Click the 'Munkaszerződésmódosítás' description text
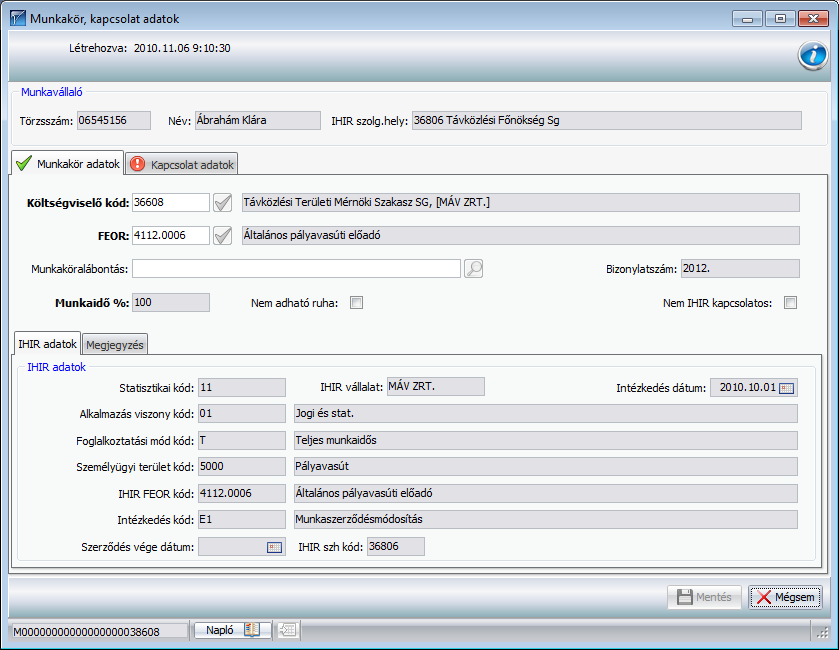 point(359,519)
